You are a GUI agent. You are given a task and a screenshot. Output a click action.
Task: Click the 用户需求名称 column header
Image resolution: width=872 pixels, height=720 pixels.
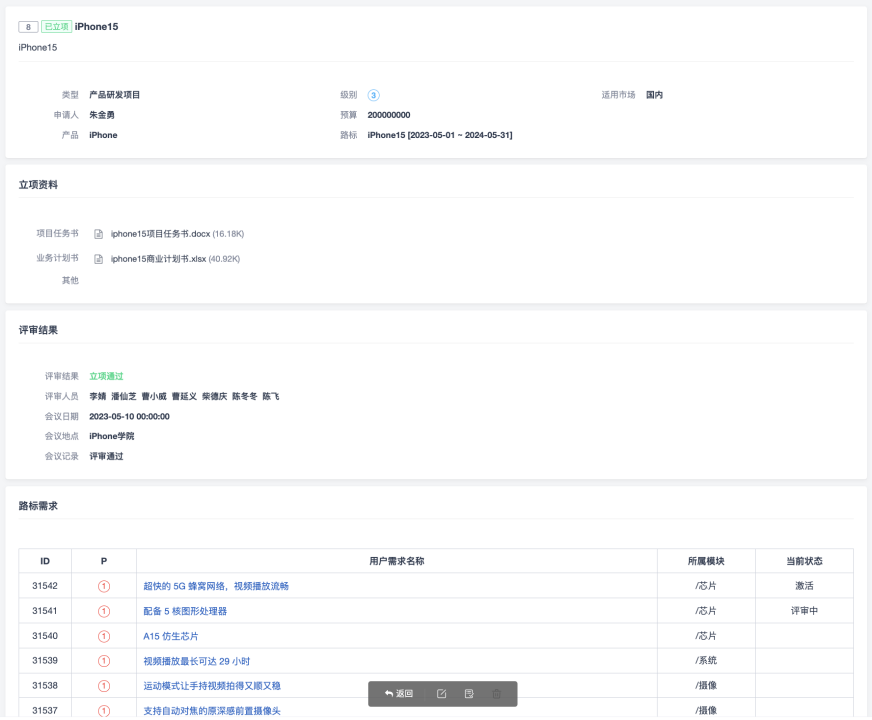click(x=397, y=561)
